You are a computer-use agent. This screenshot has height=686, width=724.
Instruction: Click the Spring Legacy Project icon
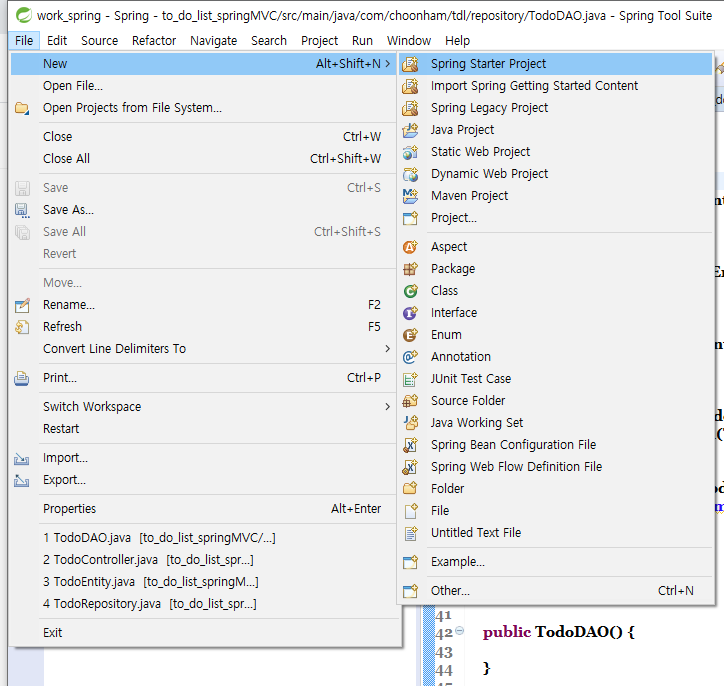tap(410, 108)
